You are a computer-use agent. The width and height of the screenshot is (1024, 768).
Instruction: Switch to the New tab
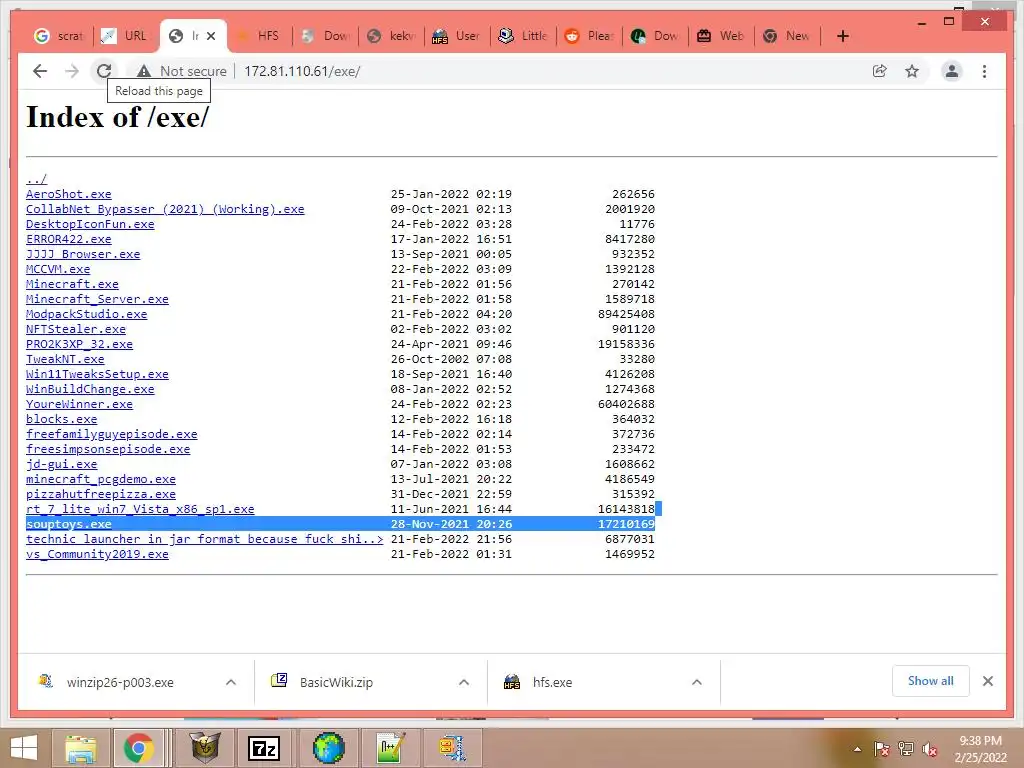tap(786, 36)
